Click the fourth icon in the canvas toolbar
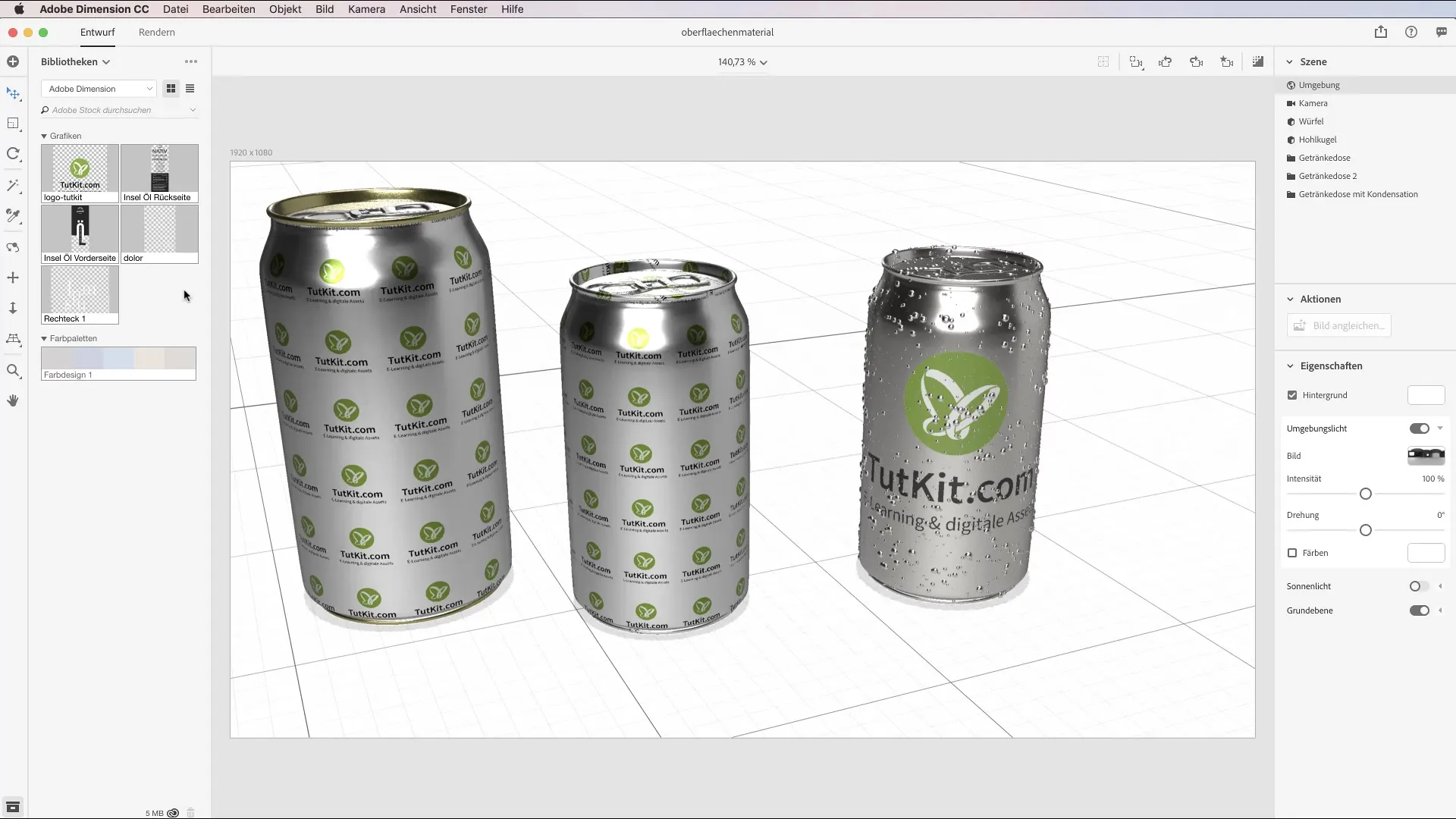Screen dimensions: 1456x819 point(1197,62)
